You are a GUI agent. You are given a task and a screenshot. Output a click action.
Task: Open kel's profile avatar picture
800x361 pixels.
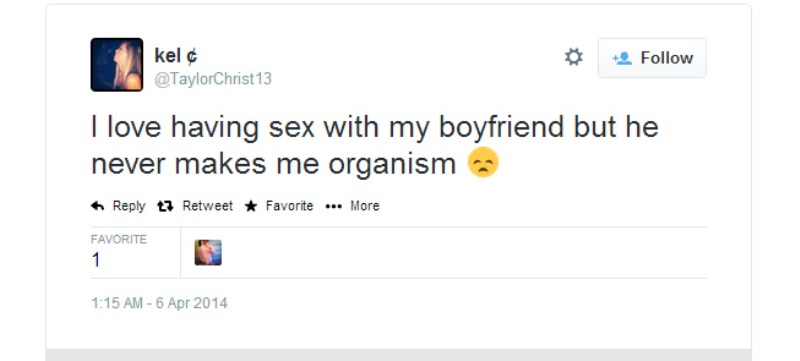(x=117, y=65)
